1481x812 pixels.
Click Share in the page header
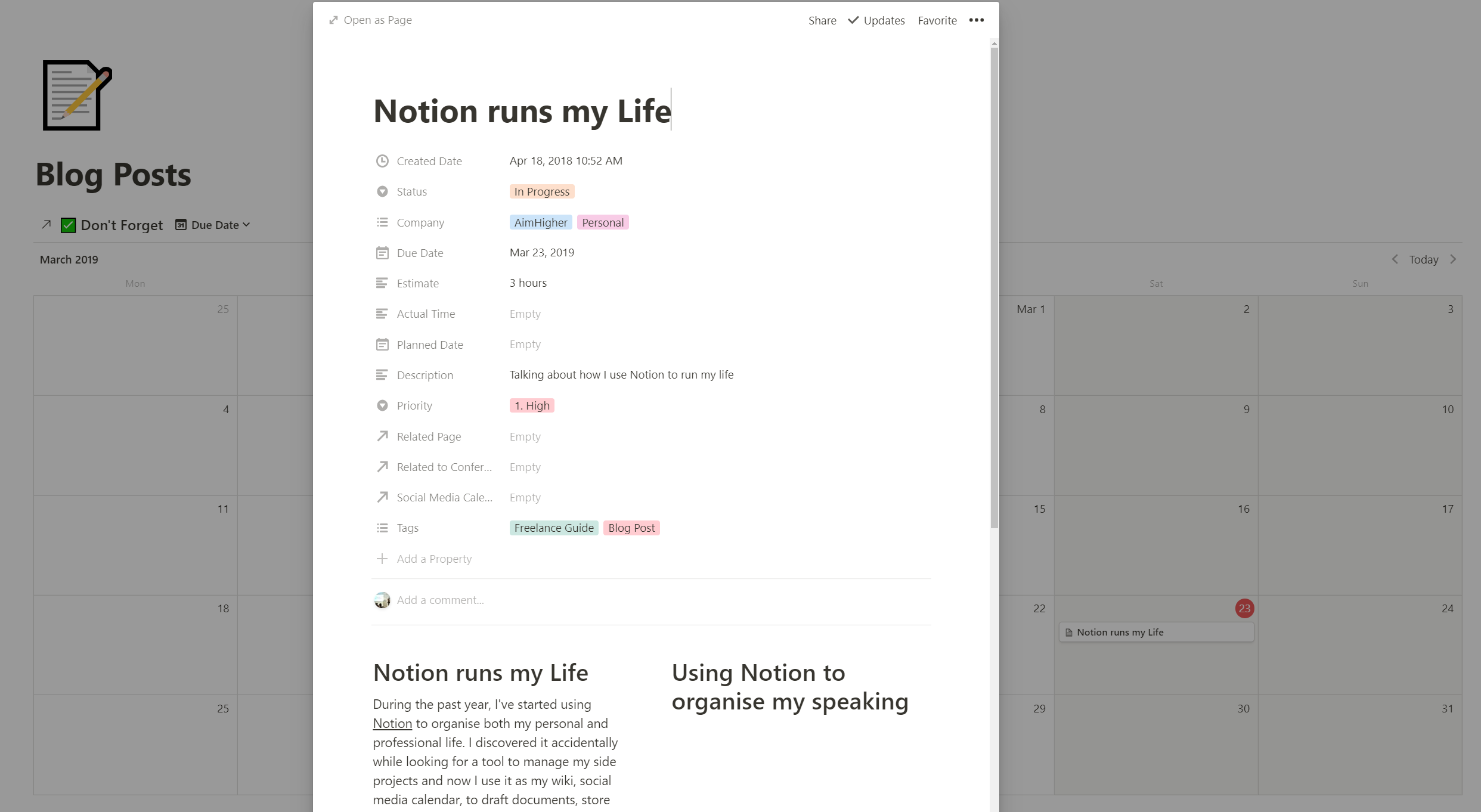[x=822, y=20]
